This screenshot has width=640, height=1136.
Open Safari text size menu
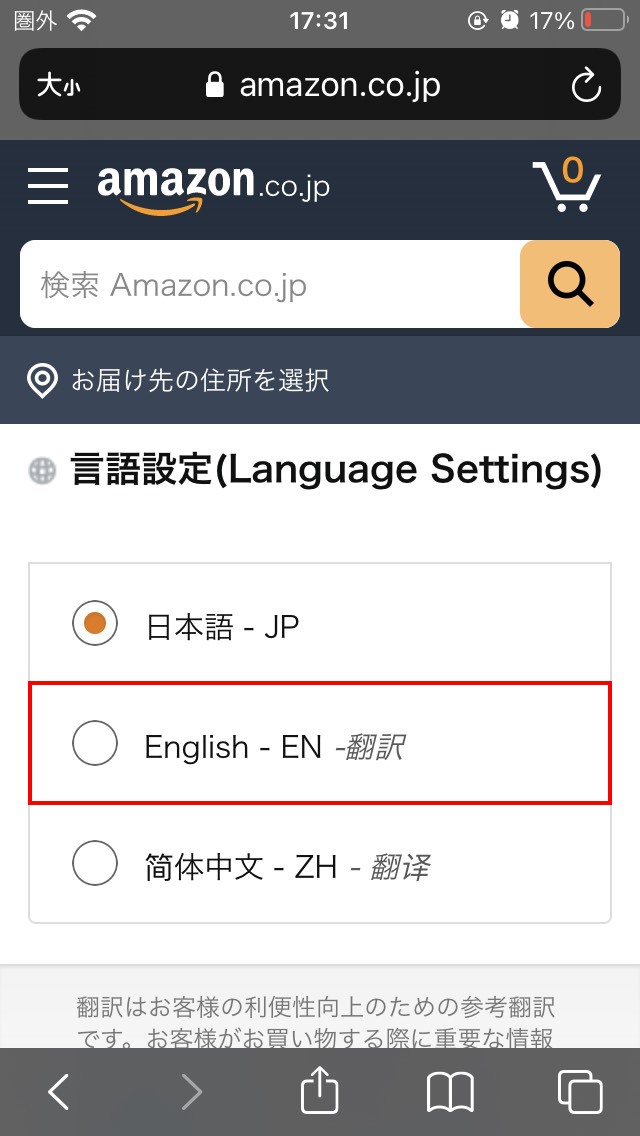(x=58, y=86)
